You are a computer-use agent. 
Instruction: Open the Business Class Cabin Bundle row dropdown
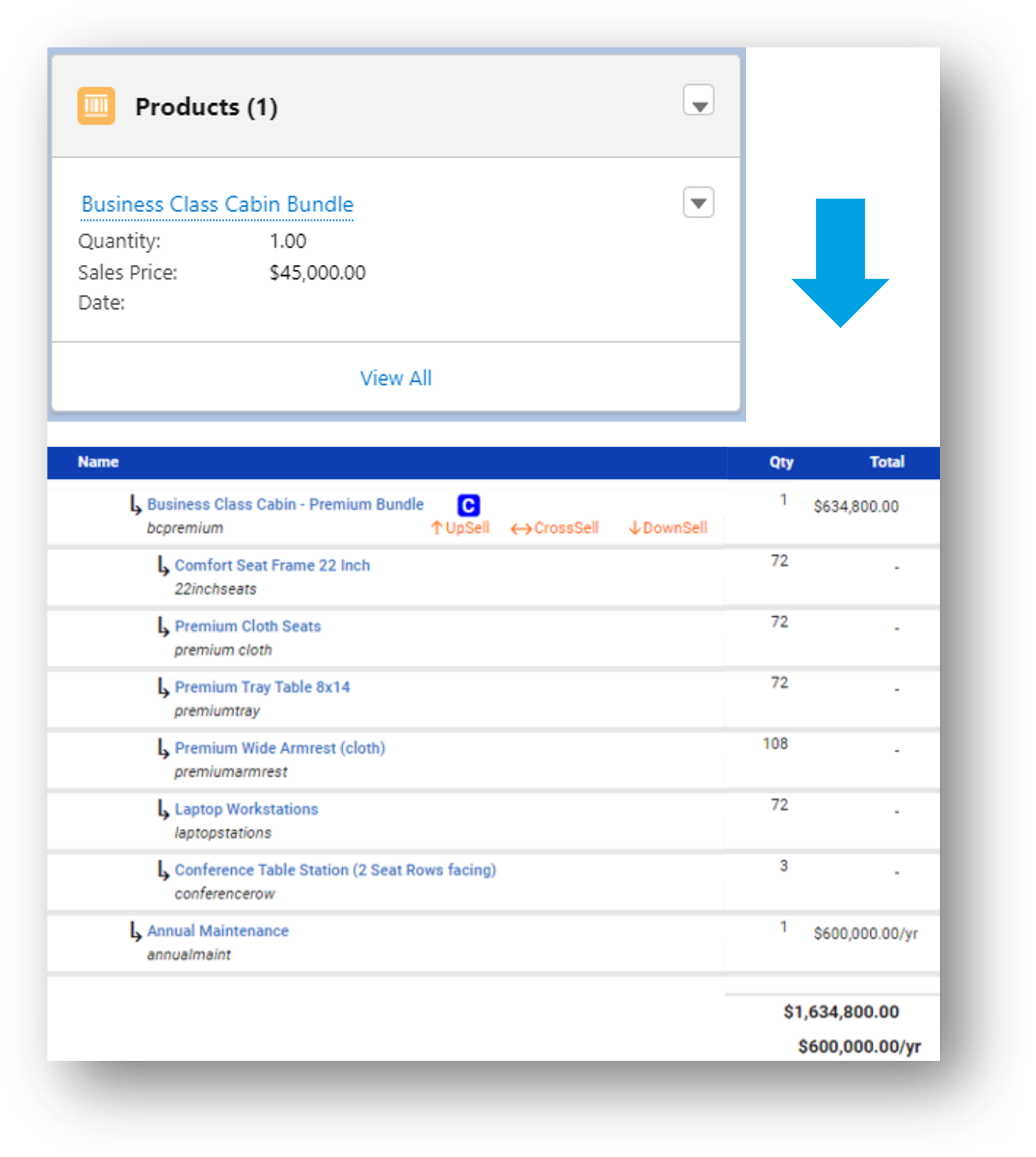click(x=699, y=202)
